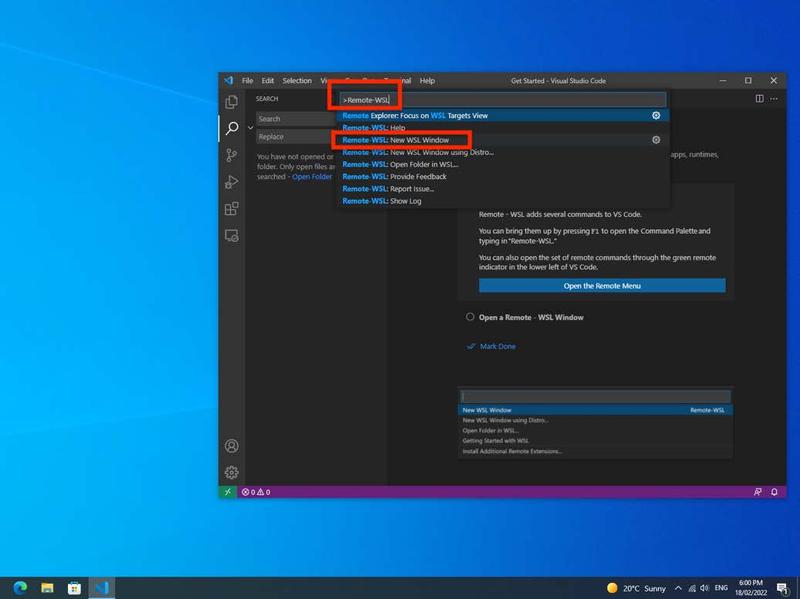The width and height of the screenshot is (800, 599).
Task: Open the Accounts menu icon
Action: (x=232, y=446)
